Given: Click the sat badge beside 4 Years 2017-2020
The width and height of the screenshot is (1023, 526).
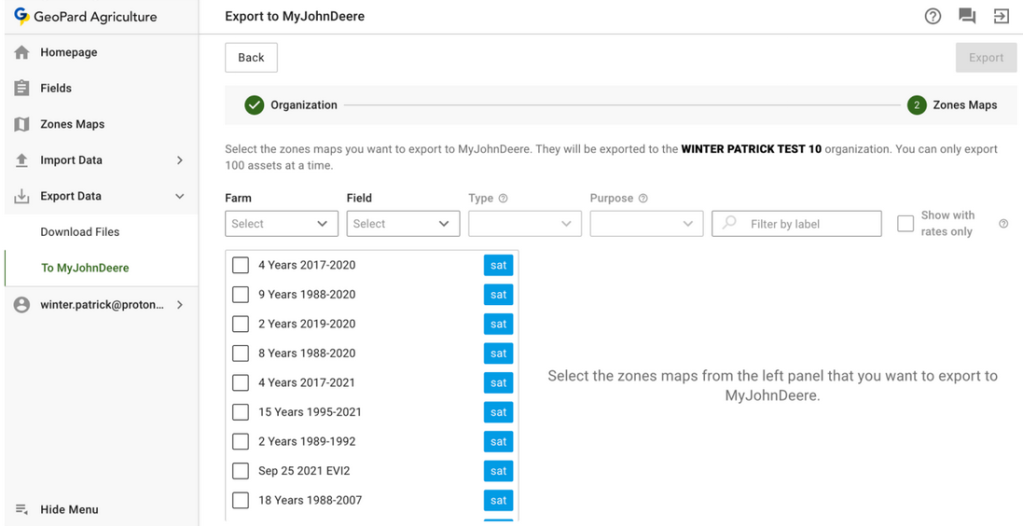Looking at the screenshot, I should click(x=498, y=265).
